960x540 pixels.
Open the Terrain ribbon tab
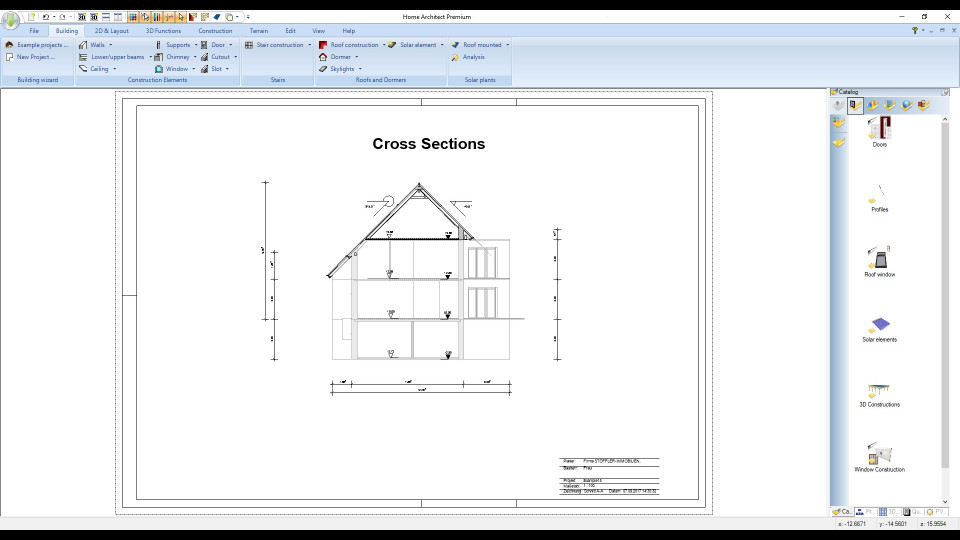(258, 31)
